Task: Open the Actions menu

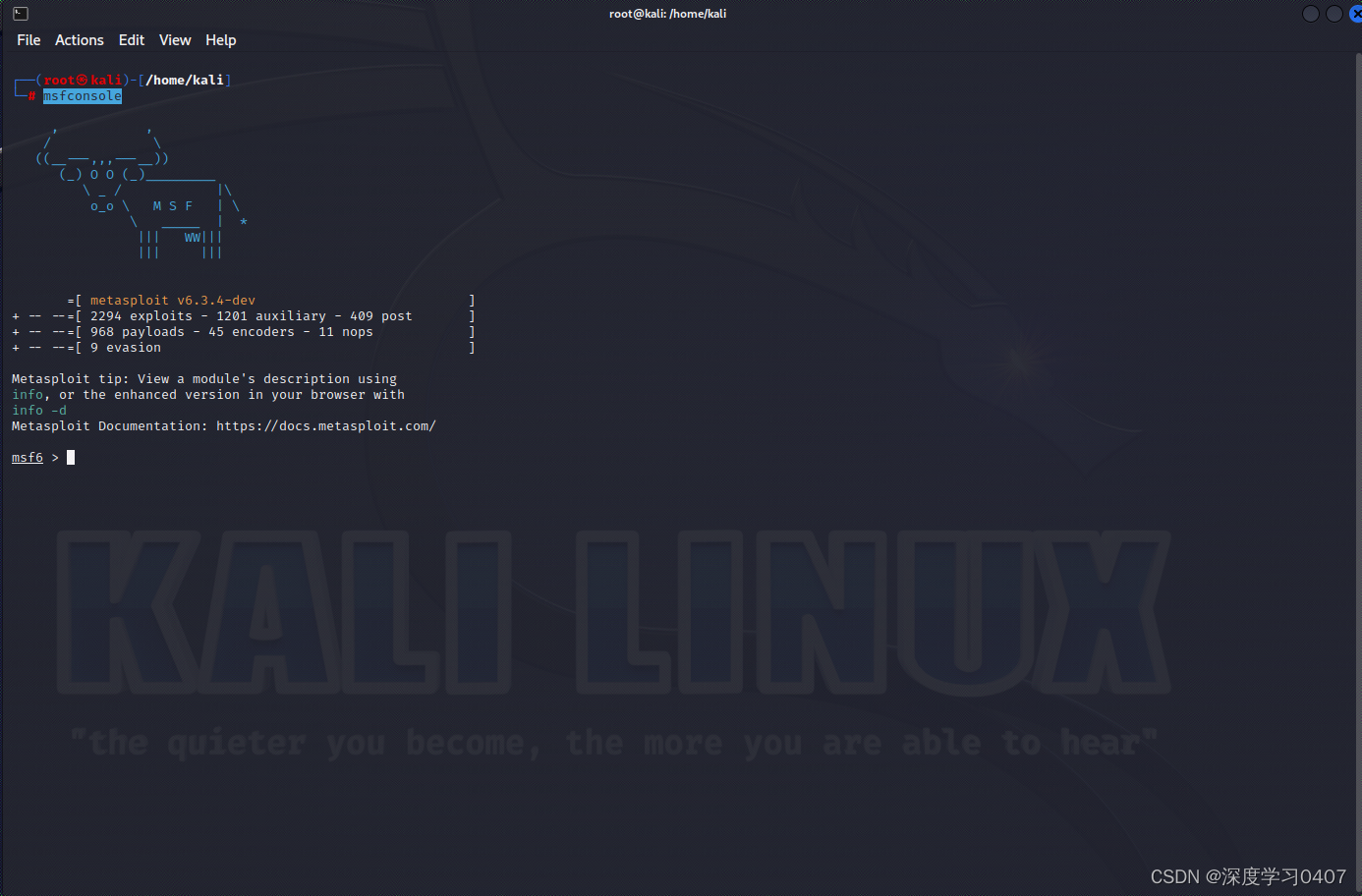Action: (79, 40)
